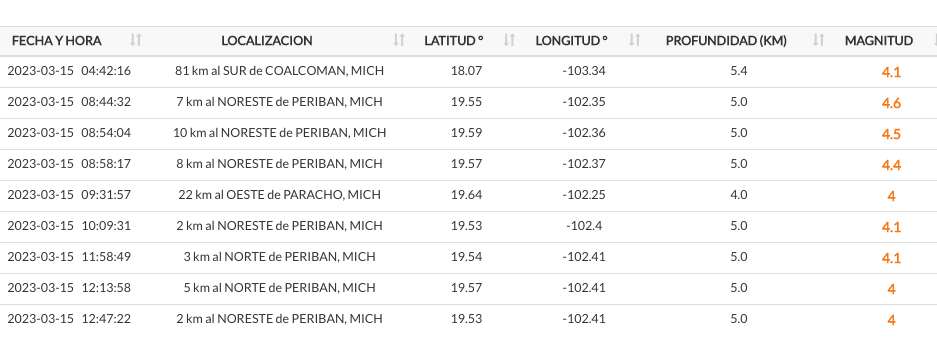The width and height of the screenshot is (937, 363).
Task: Click sort arrows beside LOCALIZACION header
Action: 399,40
